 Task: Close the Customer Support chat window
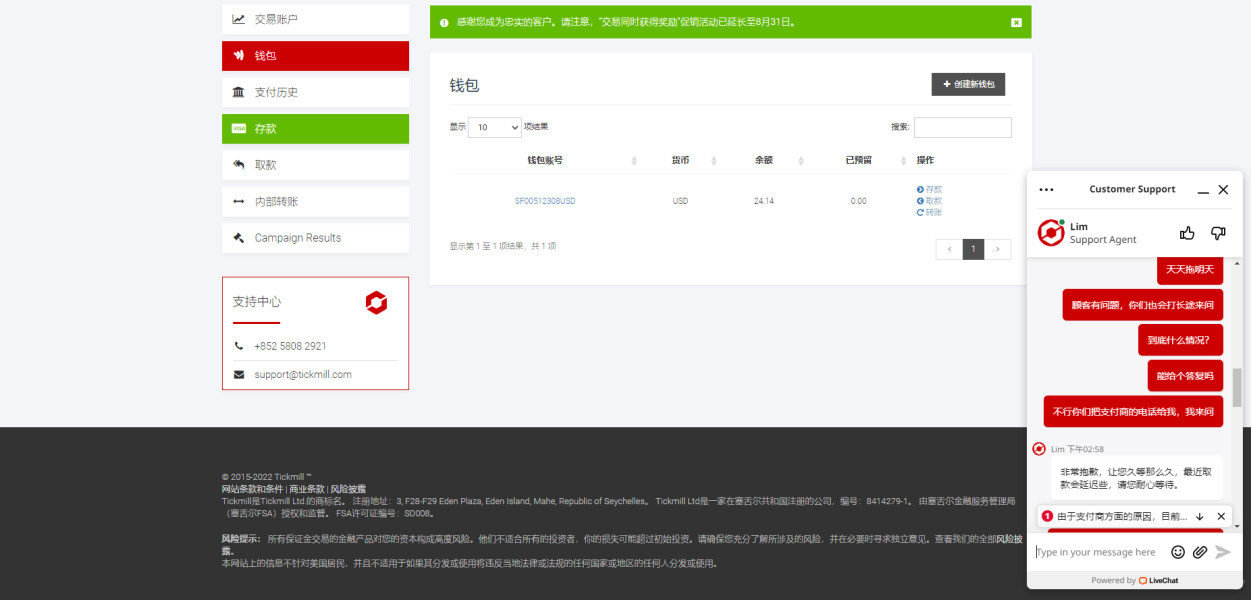pyautogui.click(x=1223, y=189)
